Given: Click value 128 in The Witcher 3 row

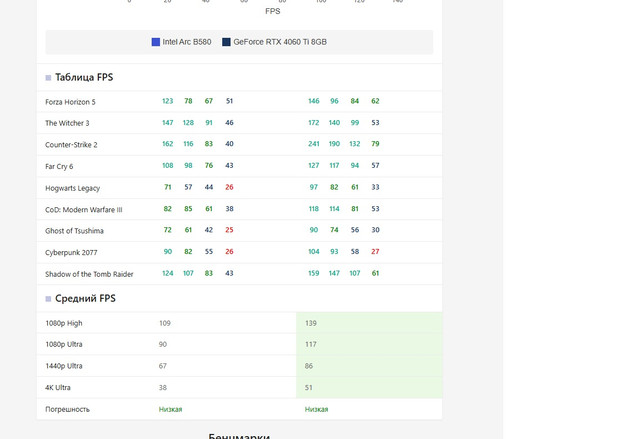Looking at the screenshot, I should click(188, 123).
